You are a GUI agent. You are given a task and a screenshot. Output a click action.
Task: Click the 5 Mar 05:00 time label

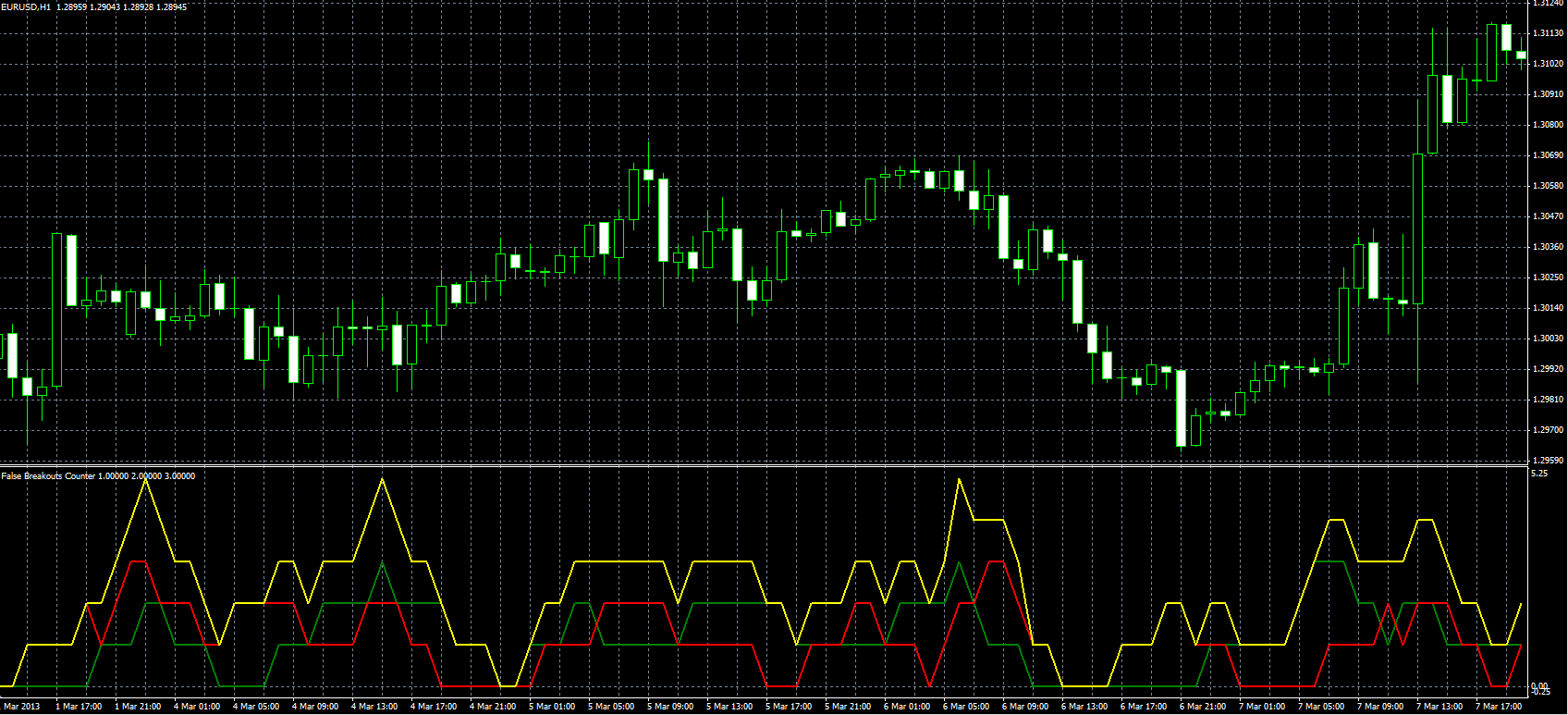coord(611,707)
